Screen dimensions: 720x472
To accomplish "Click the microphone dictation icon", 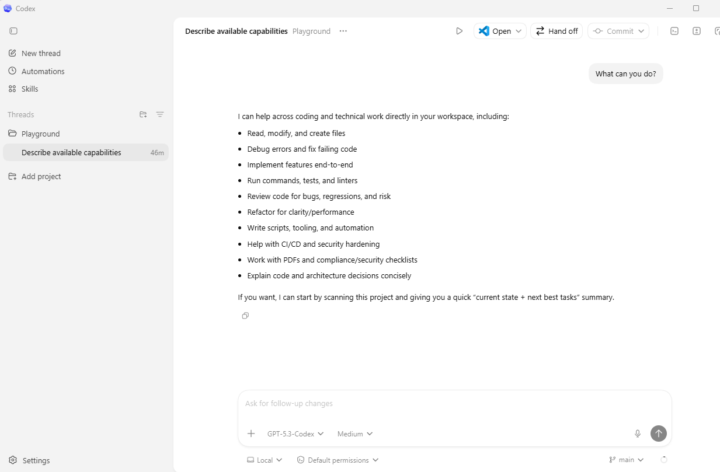I will [x=637, y=434].
